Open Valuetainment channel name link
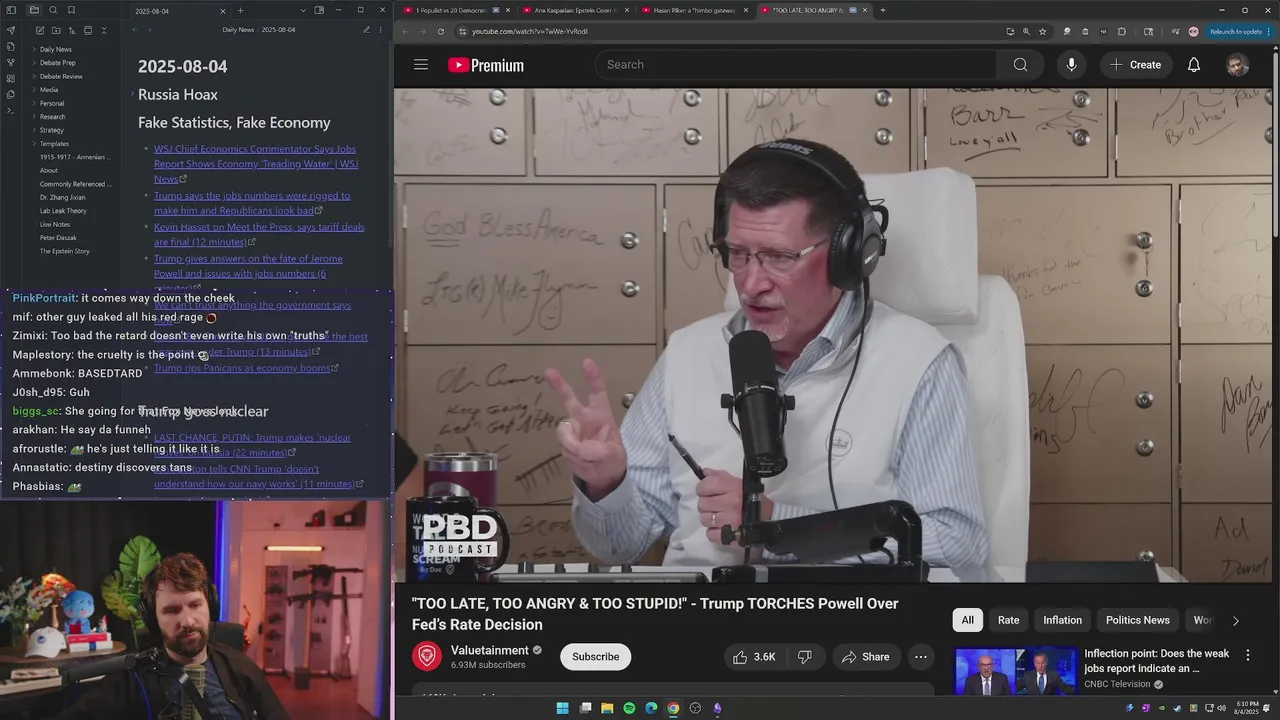Screen dimensions: 1280x720 [x=490, y=650]
